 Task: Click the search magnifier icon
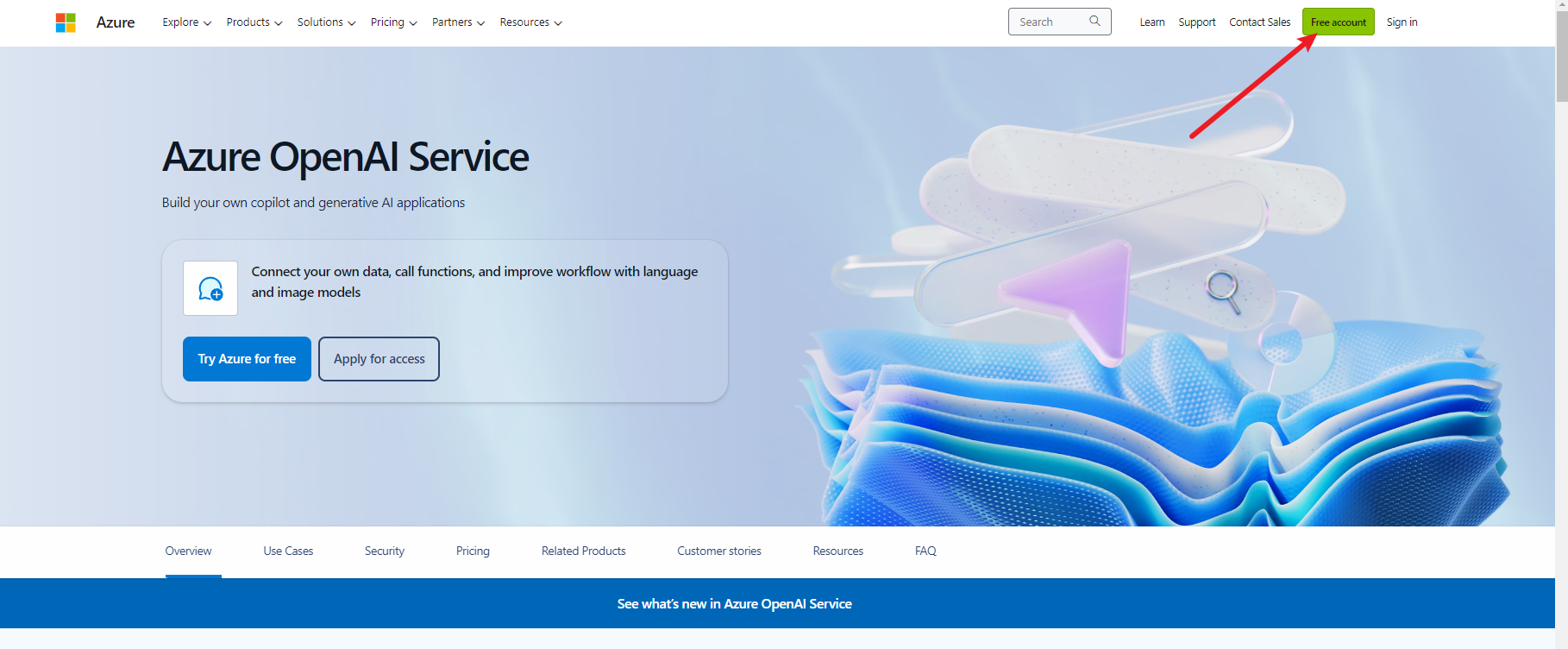pos(1094,22)
